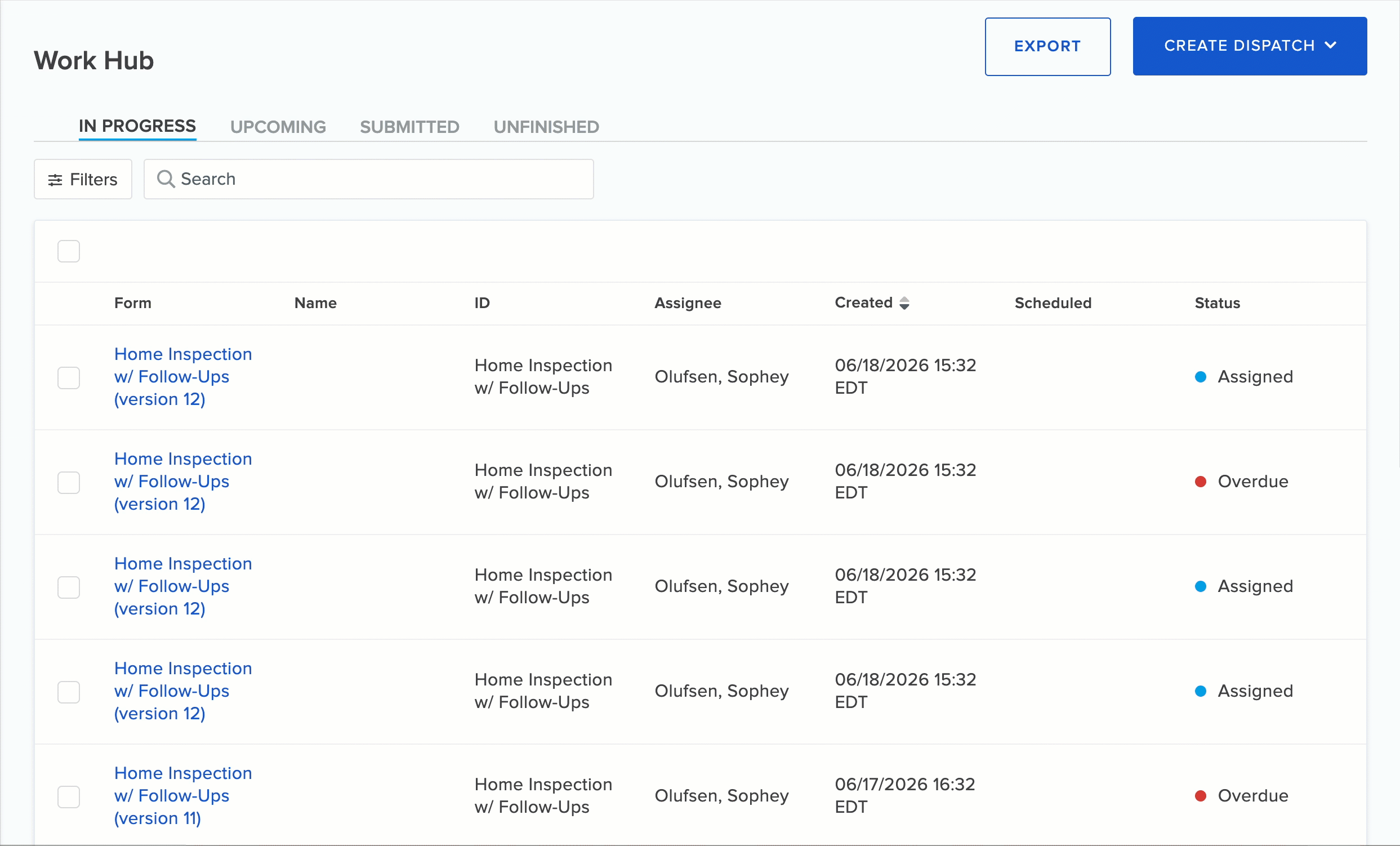
Task: Check the first row's checkbox
Action: pos(69,377)
